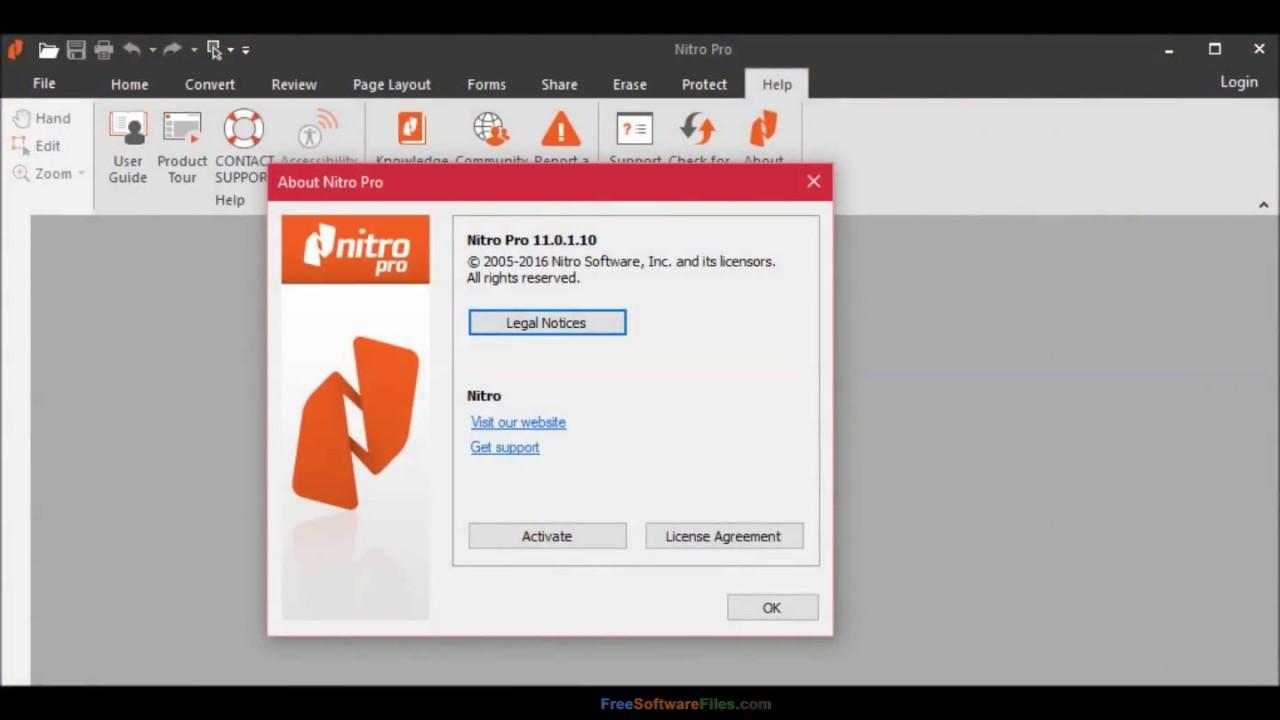Expand the Undo history dropdown arrow
Image resolution: width=1280 pixels, height=720 pixels.
152,50
